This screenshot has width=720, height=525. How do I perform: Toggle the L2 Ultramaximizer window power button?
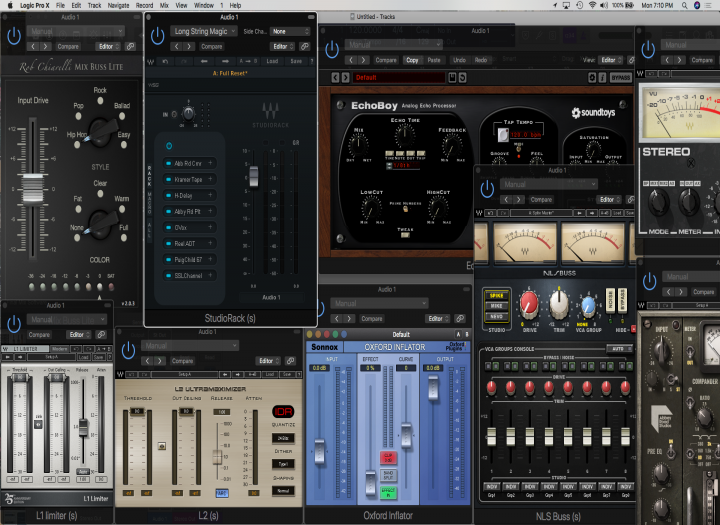tap(128, 350)
